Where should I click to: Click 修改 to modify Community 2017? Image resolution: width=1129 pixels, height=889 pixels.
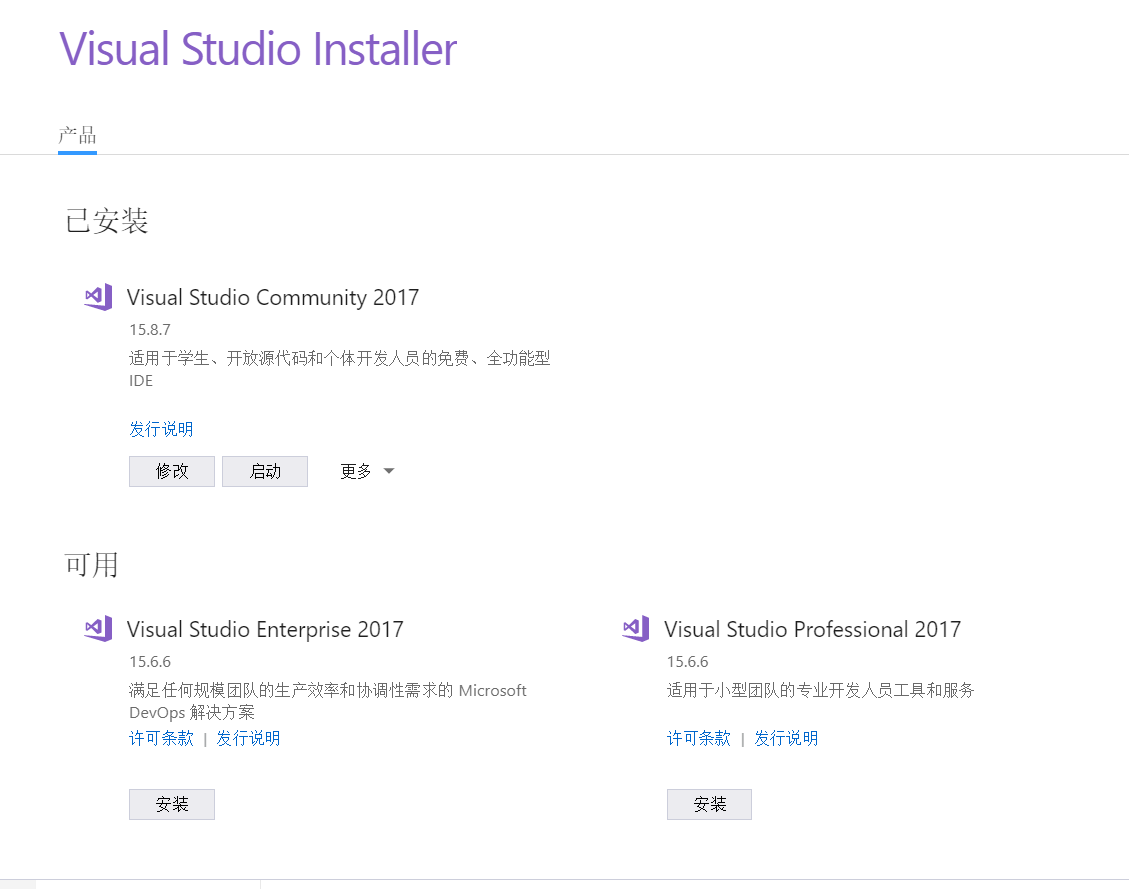(x=171, y=470)
